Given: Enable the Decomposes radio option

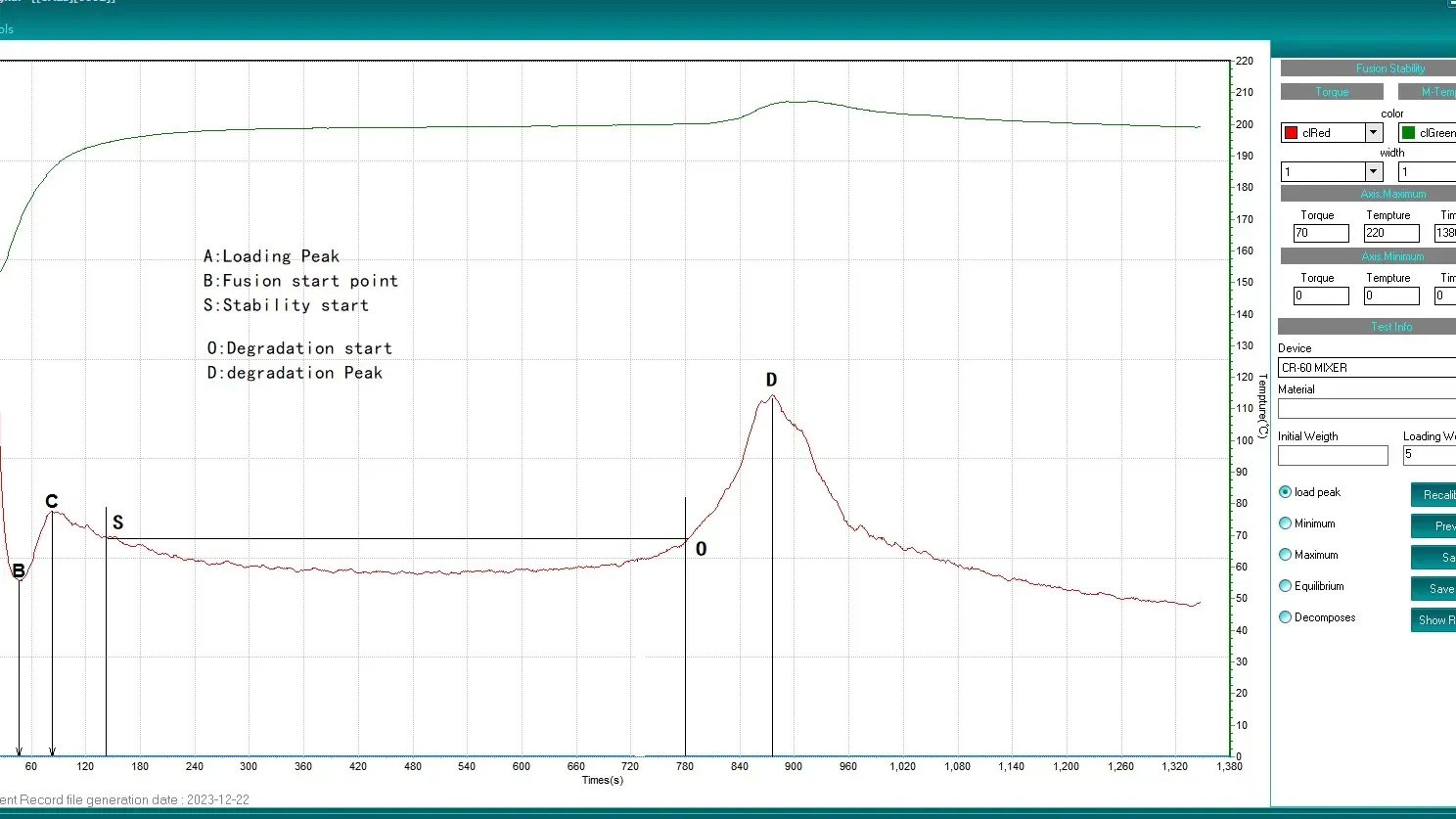Looking at the screenshot, I should coord(1286,617).
